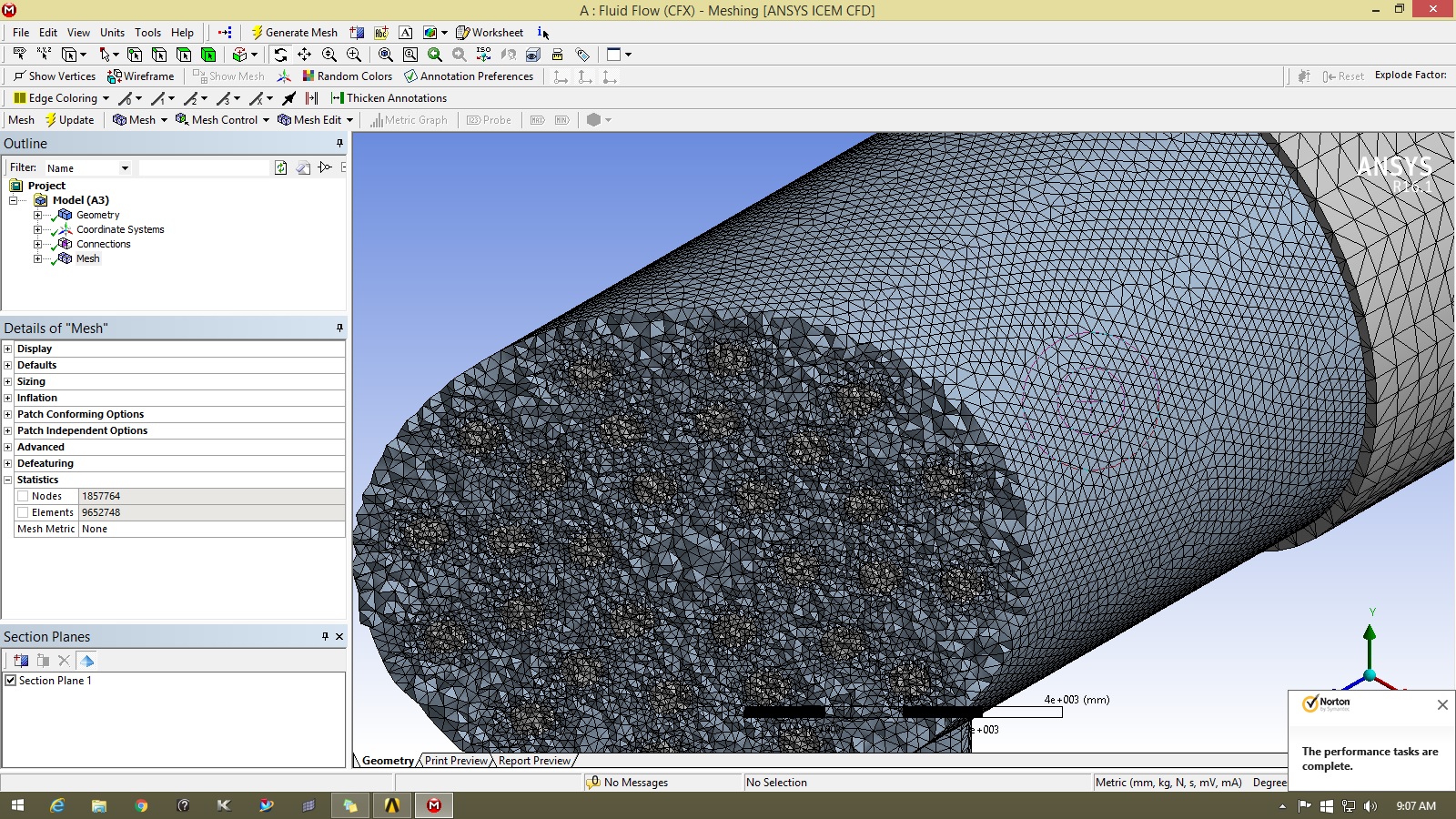Click the New Comment text icon
Viewport: 1456px width, 819px height.
(x=406, y=33)
